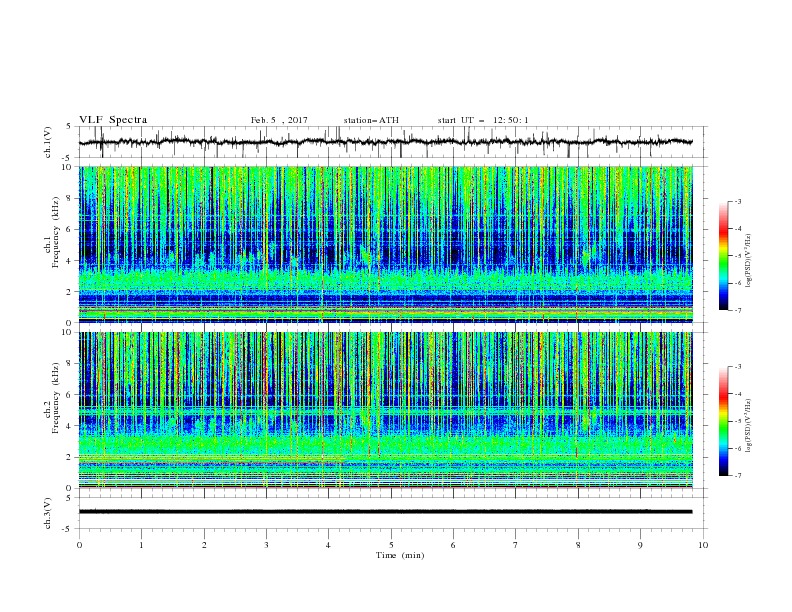Click time axis tick label '4'
This screenshot has height=612, width=792.
tap(328, 545)
